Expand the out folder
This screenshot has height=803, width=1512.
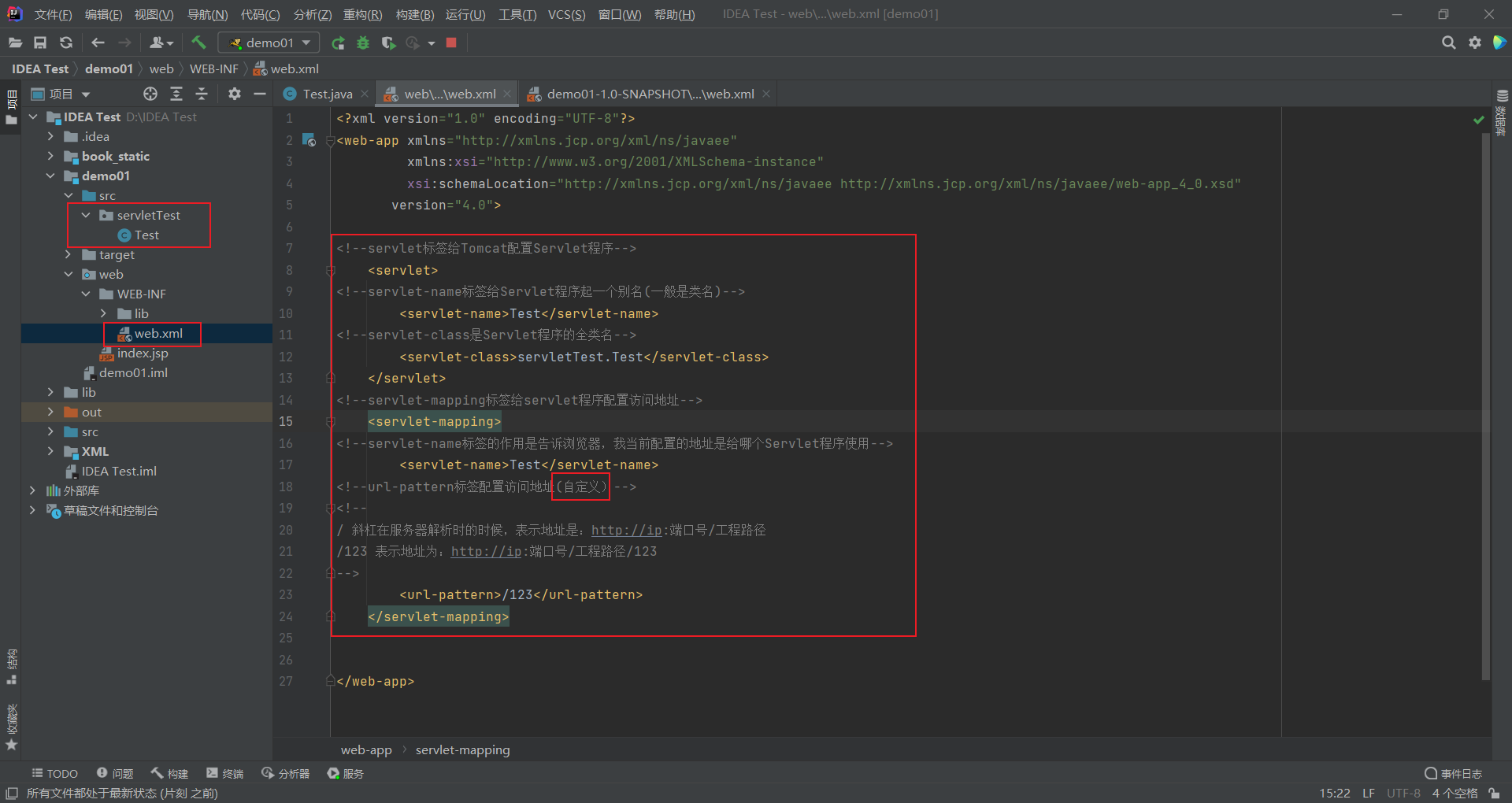pyautogui.click(x=50, y=412)
